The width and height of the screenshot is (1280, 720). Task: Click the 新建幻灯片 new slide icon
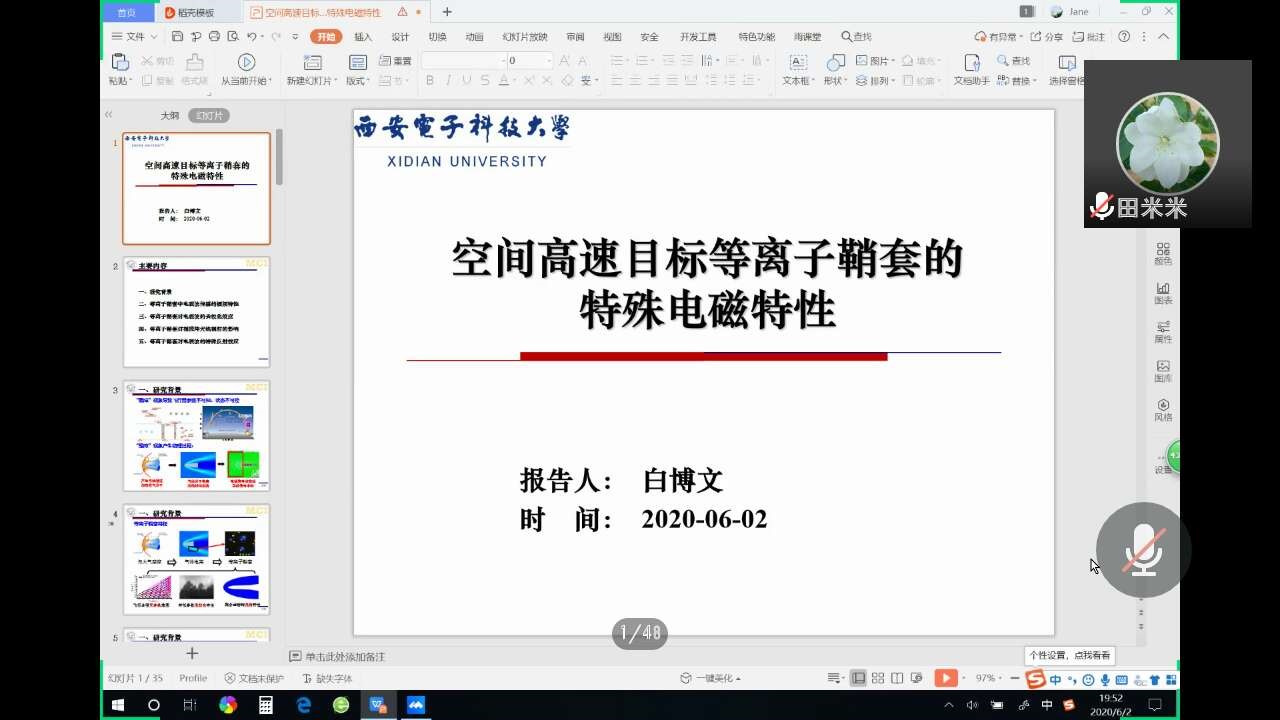click(x=311, y=62)
